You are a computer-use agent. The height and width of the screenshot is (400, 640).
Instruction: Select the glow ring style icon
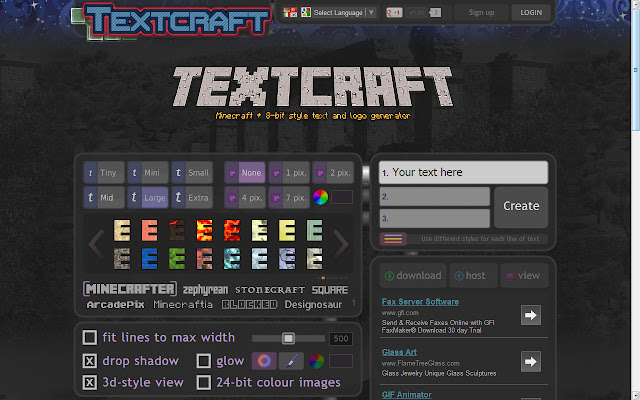pos(264,361)
